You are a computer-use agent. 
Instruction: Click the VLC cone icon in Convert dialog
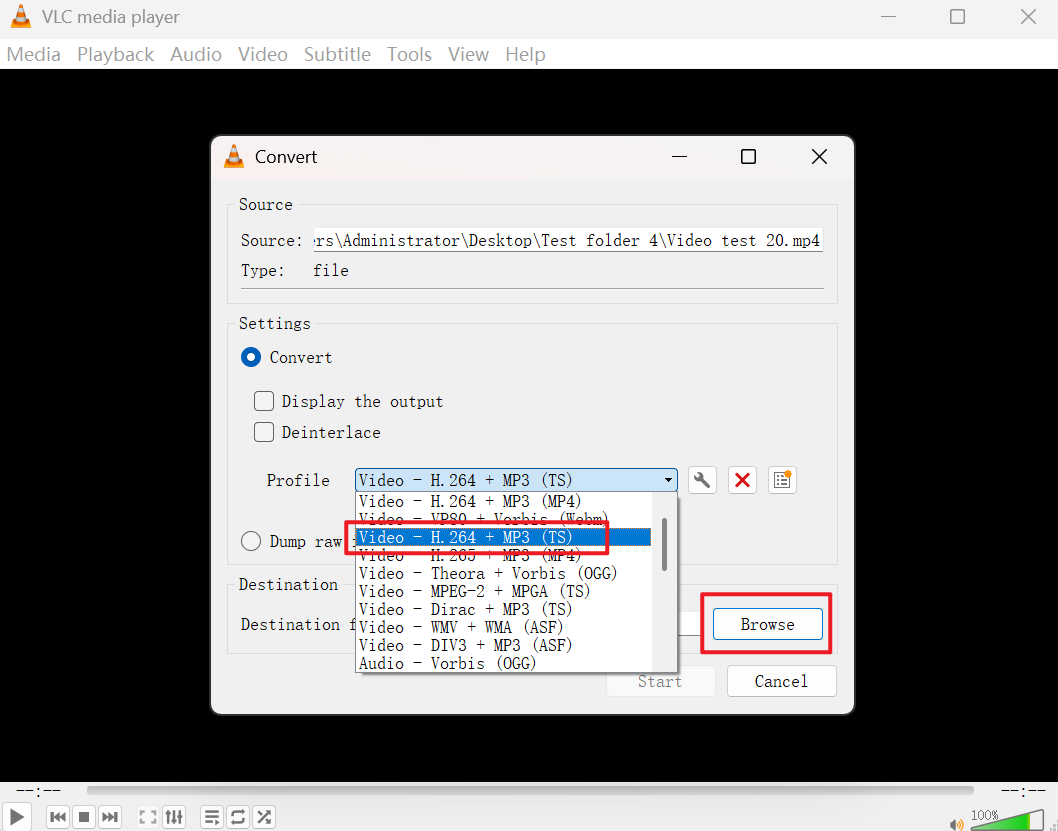point(234,156)
